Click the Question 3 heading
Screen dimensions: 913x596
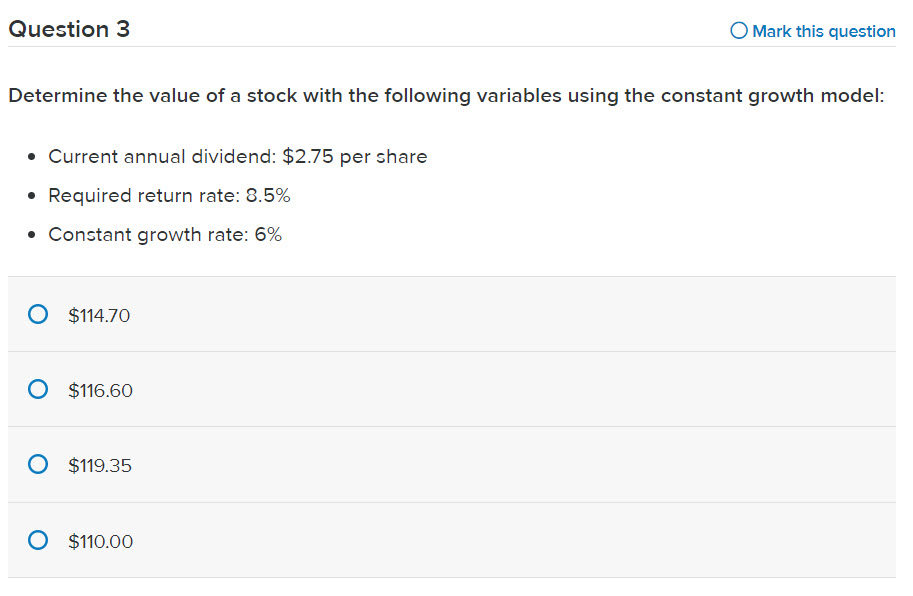[x=68, y=29]
